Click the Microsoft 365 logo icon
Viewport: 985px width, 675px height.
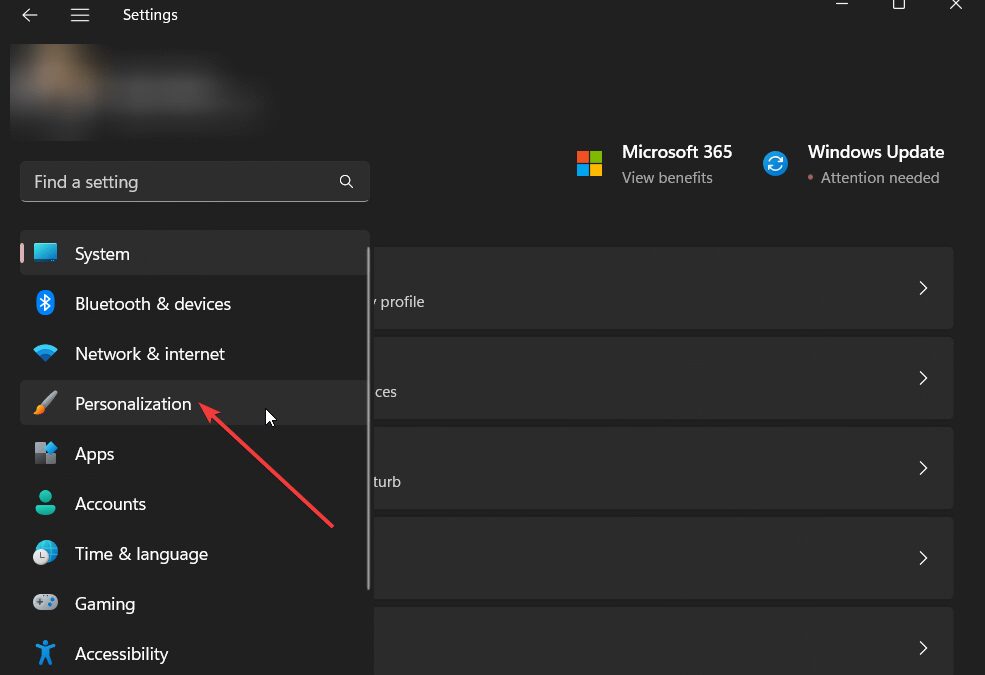(x=590, y=162)
